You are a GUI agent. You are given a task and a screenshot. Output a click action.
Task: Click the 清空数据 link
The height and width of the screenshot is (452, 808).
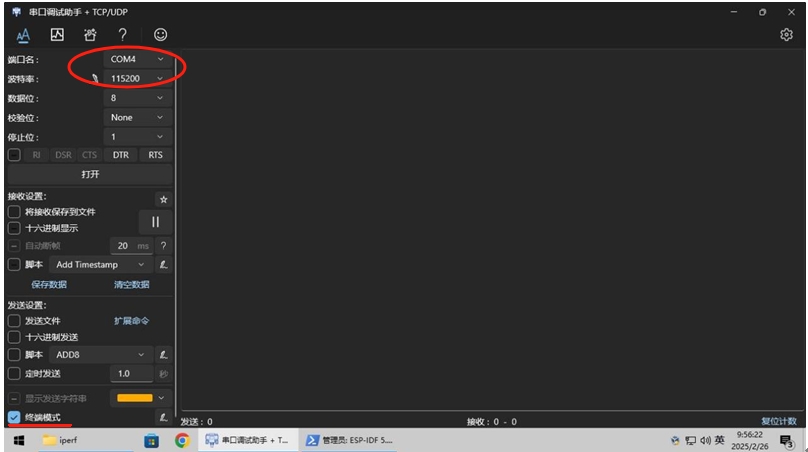pyautogui.click(x=131, y=284)
